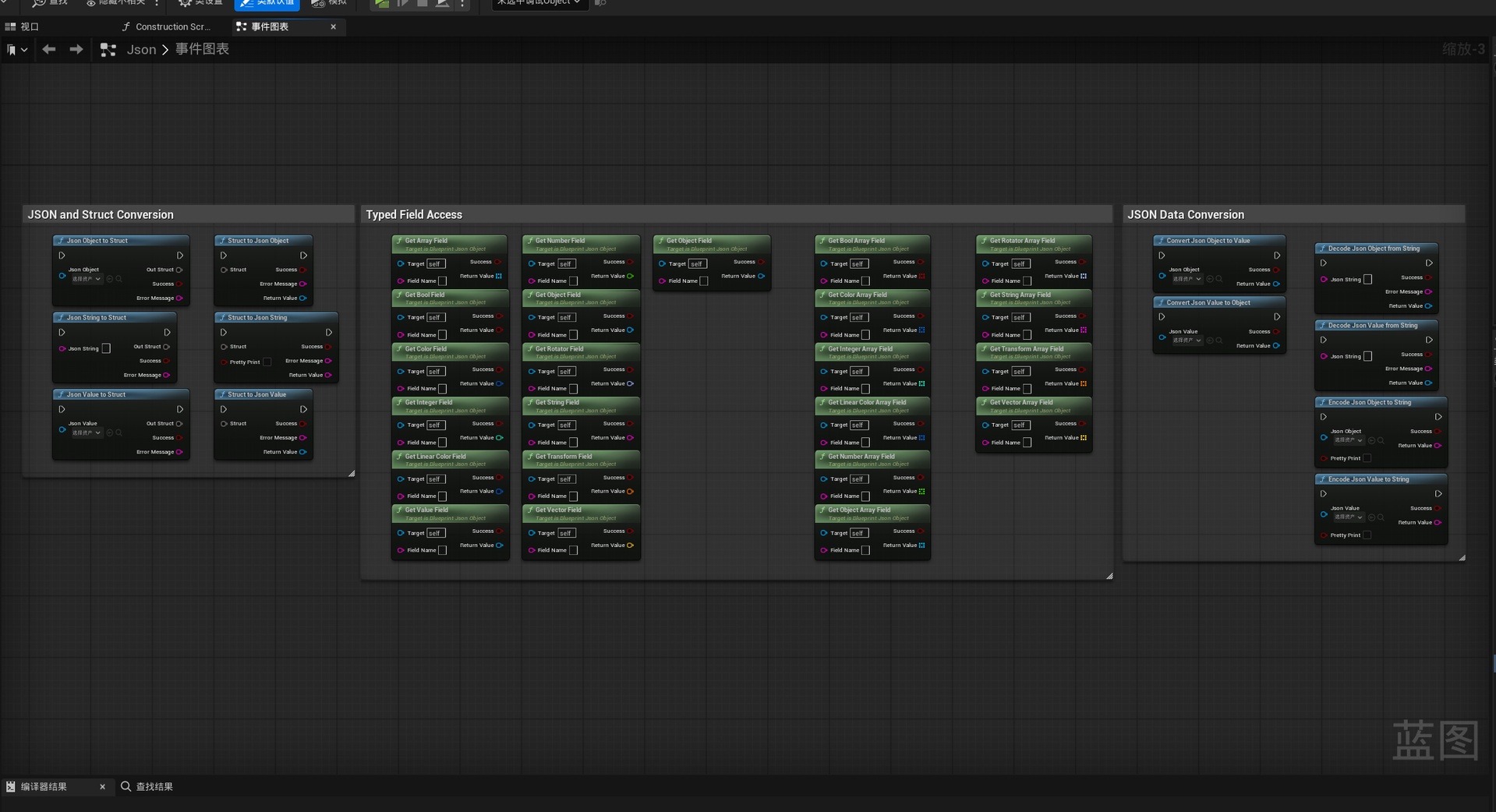The width and height of the screenshot is (1496, 812).
Task: Click Return Value pin on Get Number Array Field
Action: tap(922, 492)
